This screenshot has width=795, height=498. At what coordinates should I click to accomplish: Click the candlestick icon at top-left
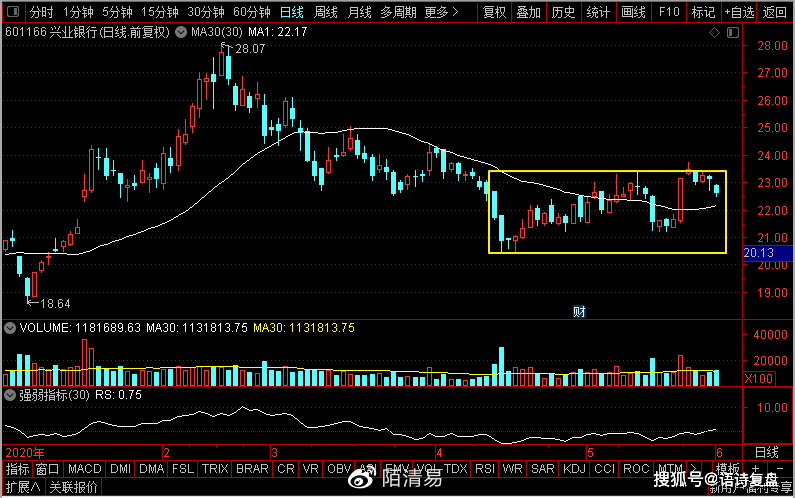12,13
